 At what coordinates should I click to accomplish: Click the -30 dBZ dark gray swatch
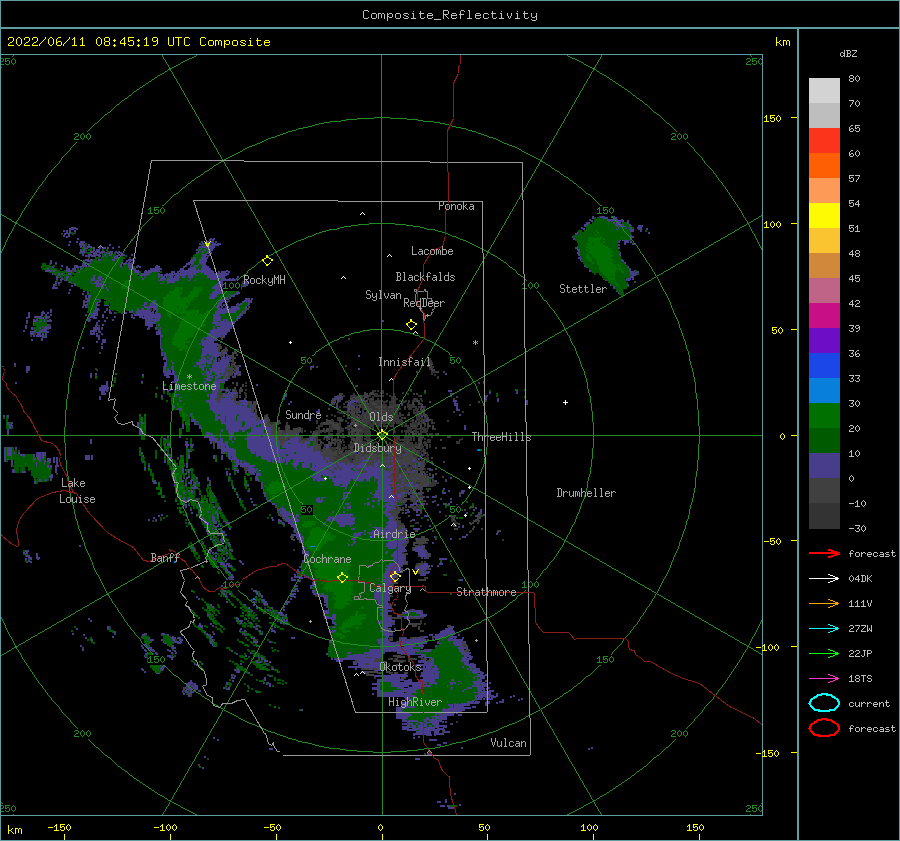[824, 516]
